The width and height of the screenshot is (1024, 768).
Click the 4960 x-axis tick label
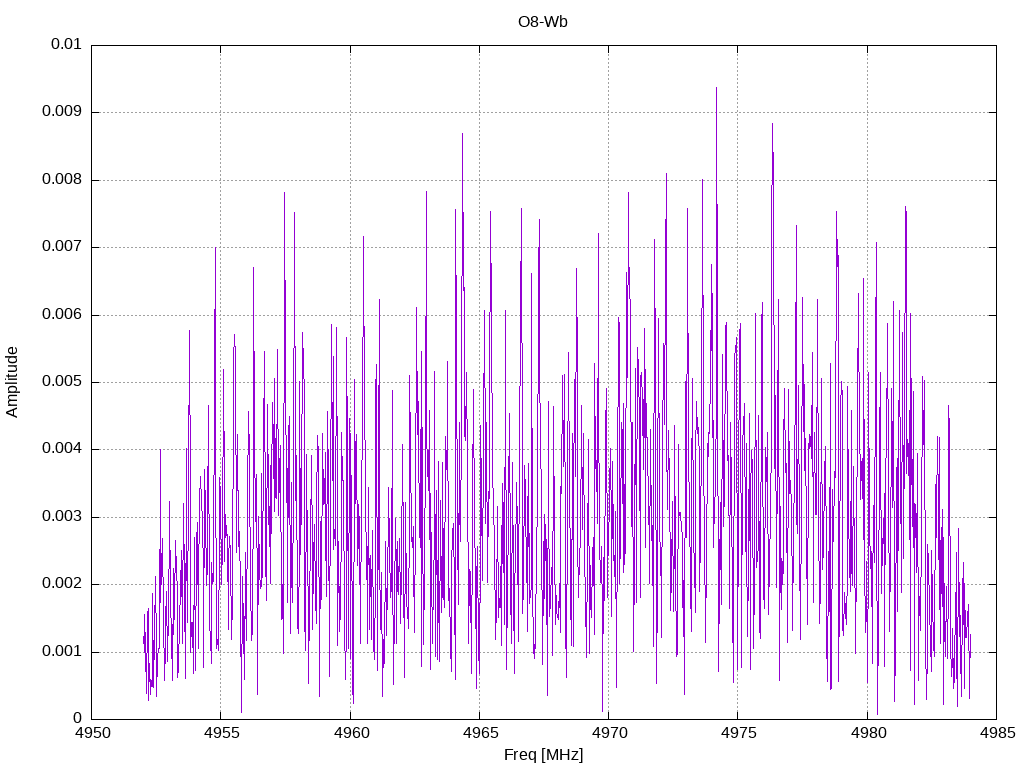(x=350, y=733)
